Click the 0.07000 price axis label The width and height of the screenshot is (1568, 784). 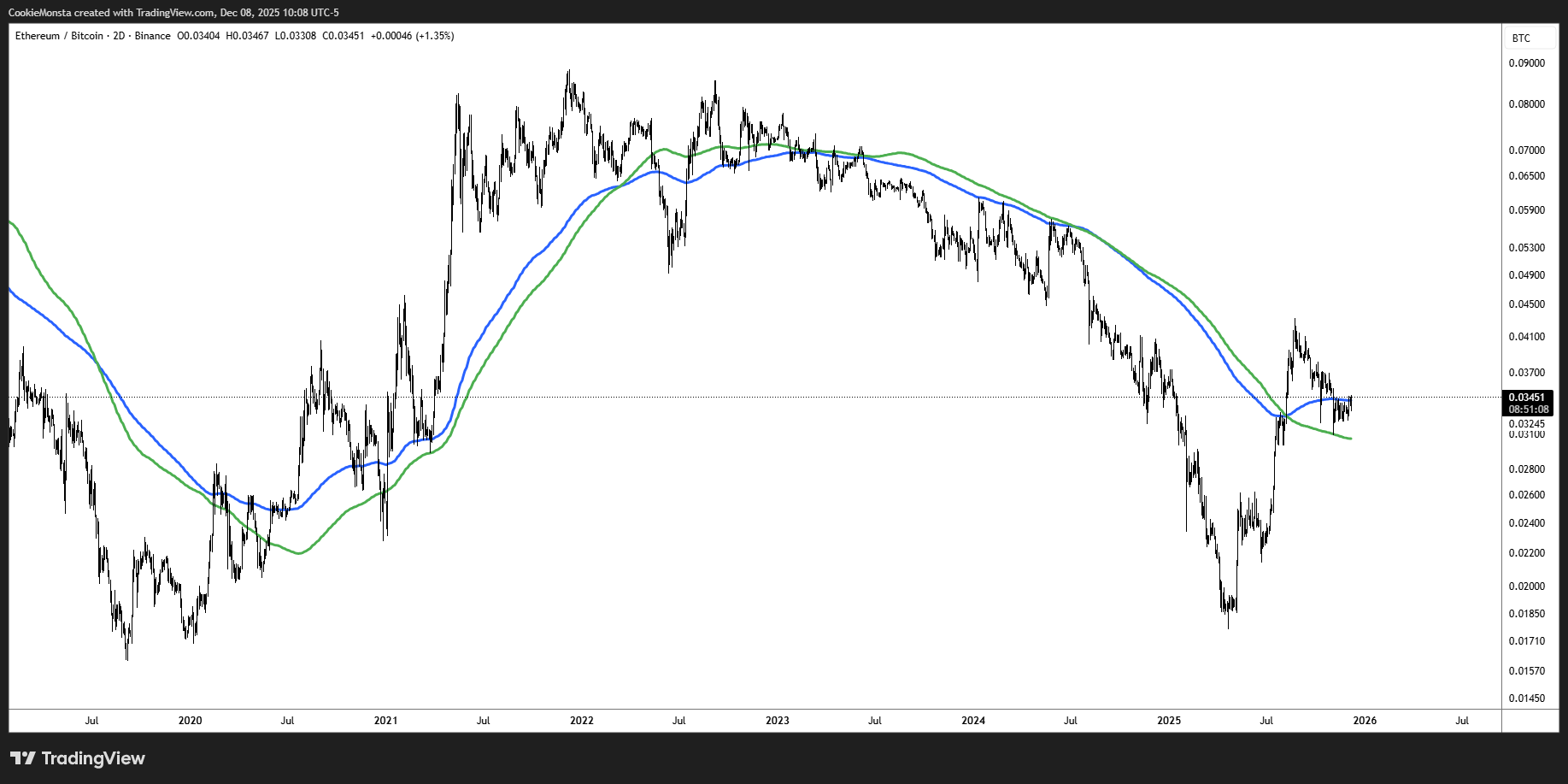pos(1526,150)
